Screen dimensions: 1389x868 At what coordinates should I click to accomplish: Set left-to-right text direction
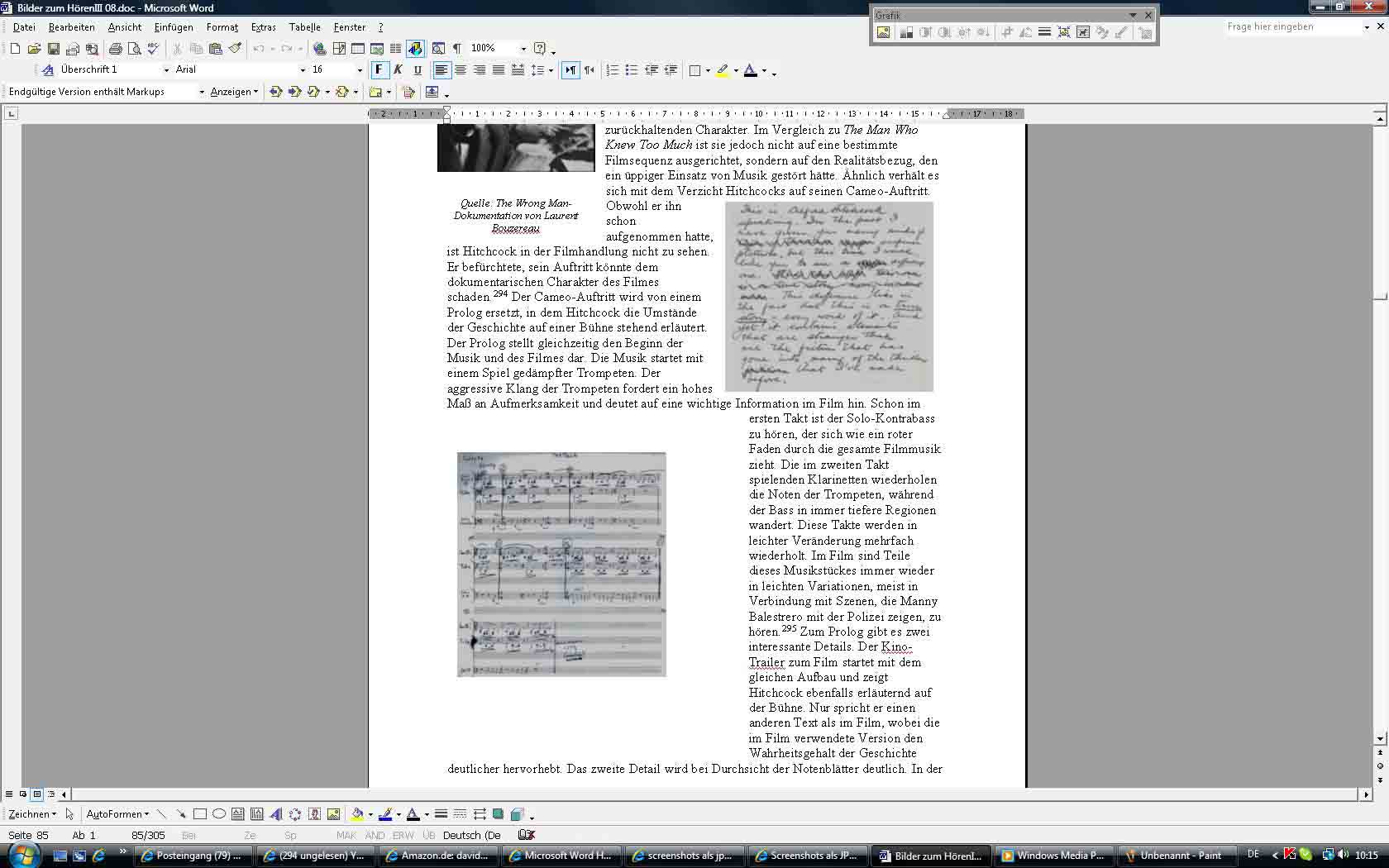tap(570, 70)
